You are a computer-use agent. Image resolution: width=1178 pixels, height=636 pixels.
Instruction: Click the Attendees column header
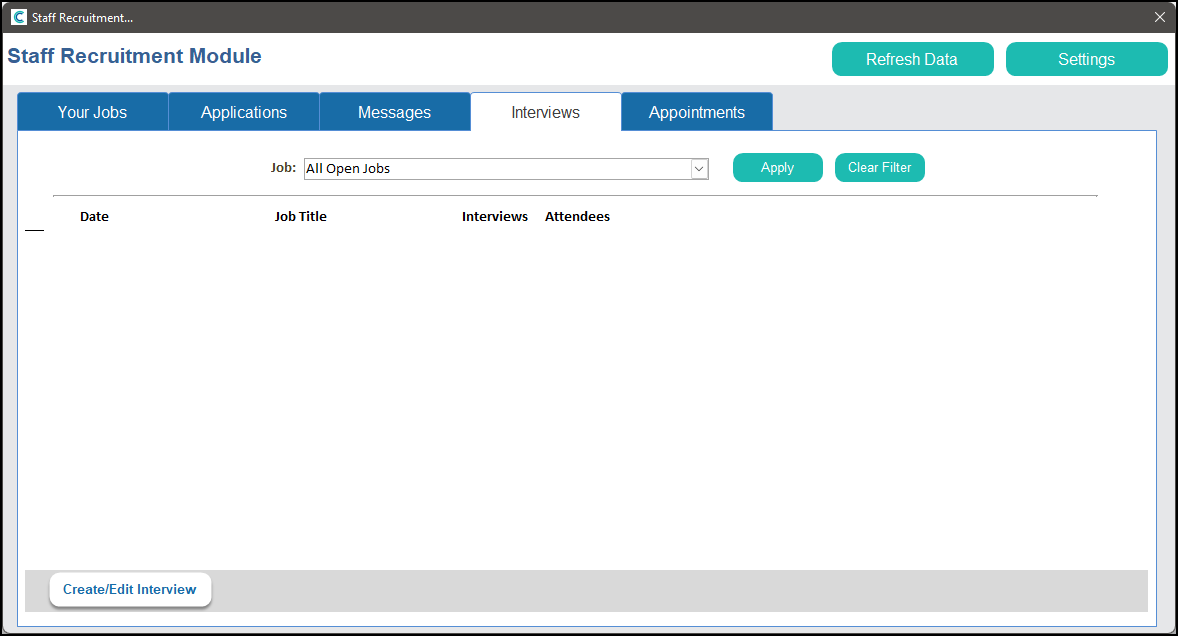577,216
